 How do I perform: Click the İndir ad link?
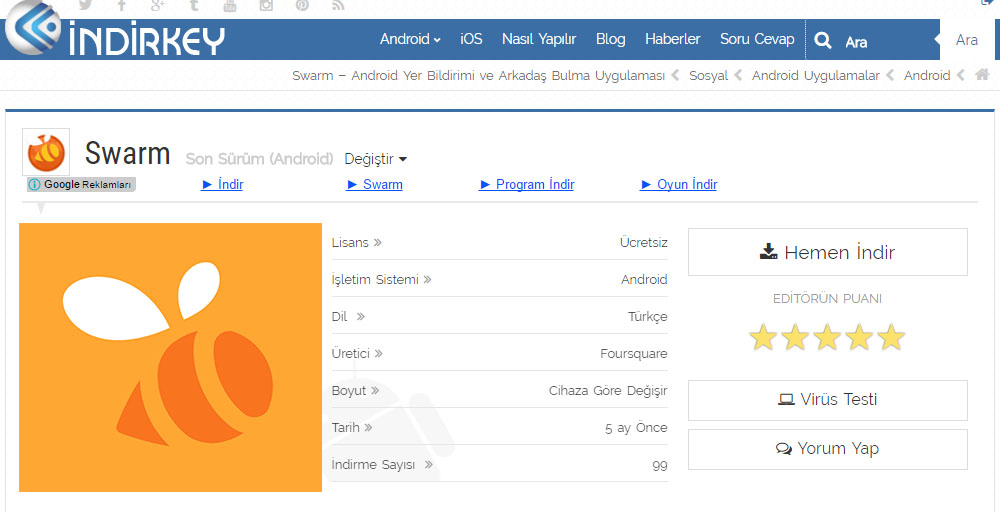223,184
